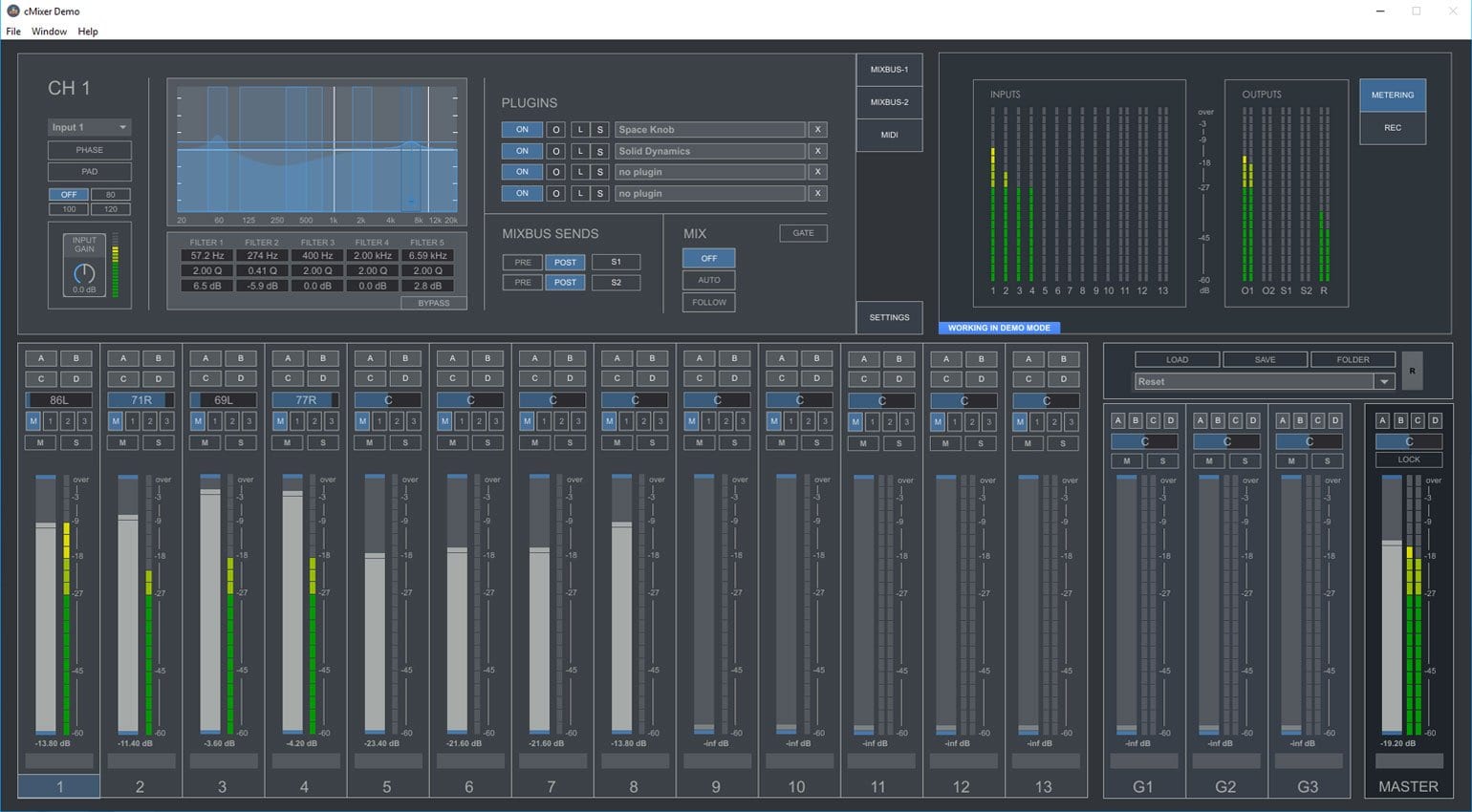The height and width of the screenshot is (812, 1472).
Task: Assign channel 10 to mixbus 3 button
Action: (825, 421)
